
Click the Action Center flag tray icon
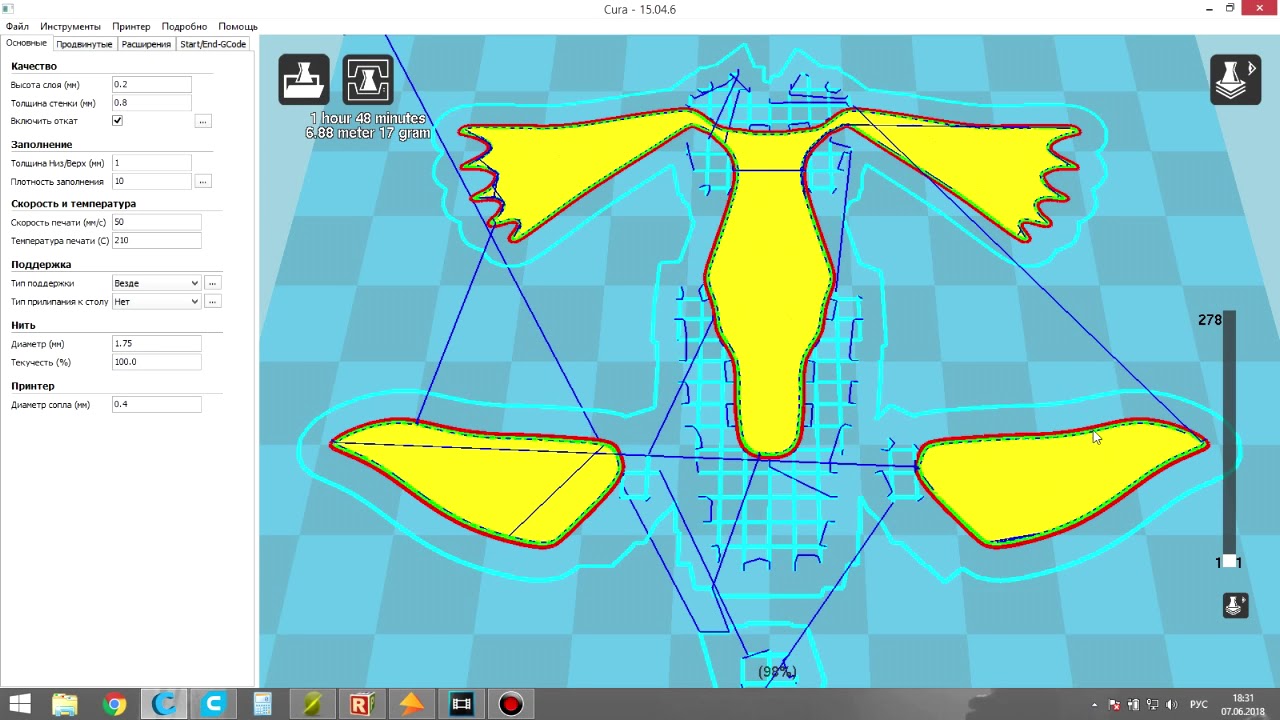click(1115, 705)
